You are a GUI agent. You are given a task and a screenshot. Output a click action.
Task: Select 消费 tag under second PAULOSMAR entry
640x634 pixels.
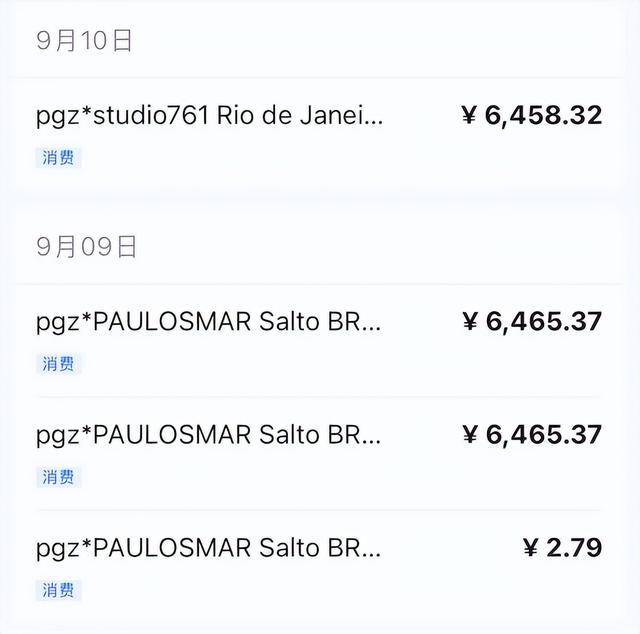tap(58, 477)
